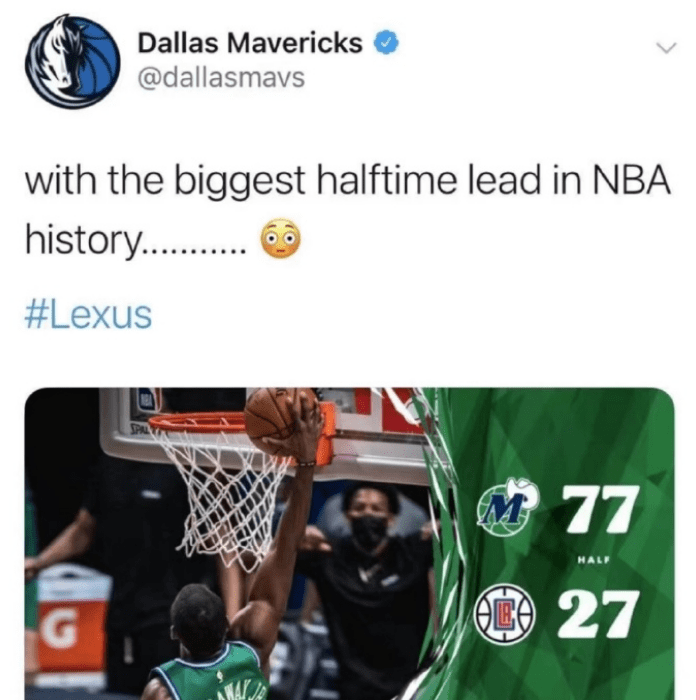Click the tweet text about halftime lead
Screen dimensions: 696x700
point(348,210)
